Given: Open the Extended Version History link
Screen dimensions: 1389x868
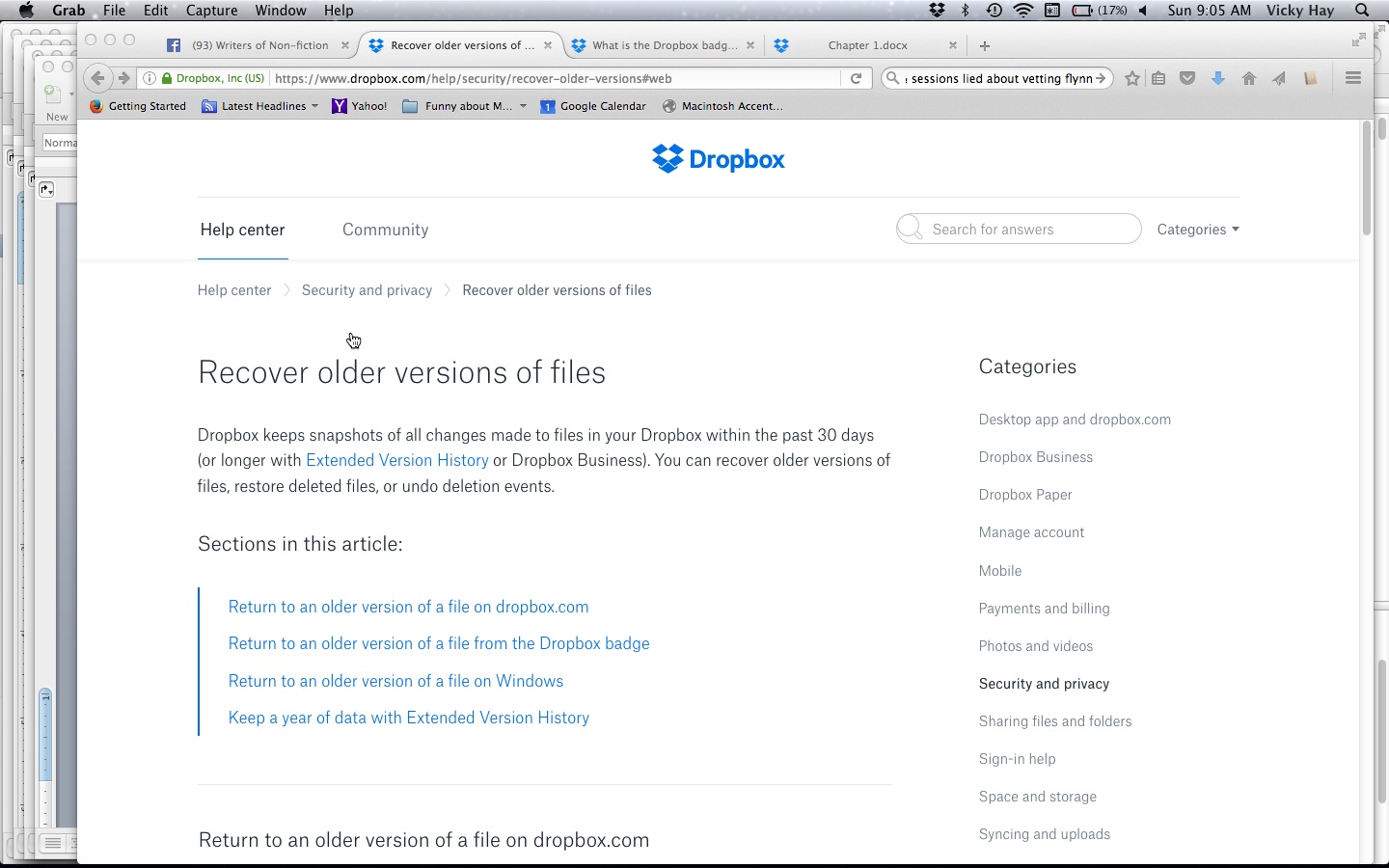Looking at the screenshot, I should tap(396, 461).
